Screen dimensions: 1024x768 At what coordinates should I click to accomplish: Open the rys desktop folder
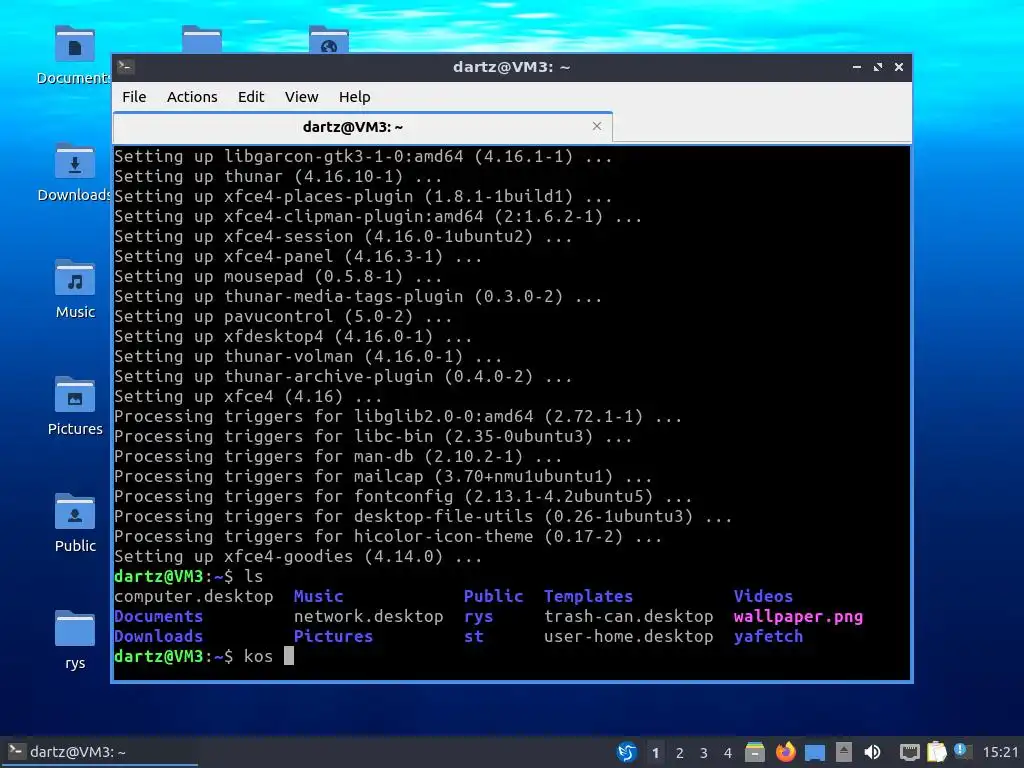[x=75, y=641]
